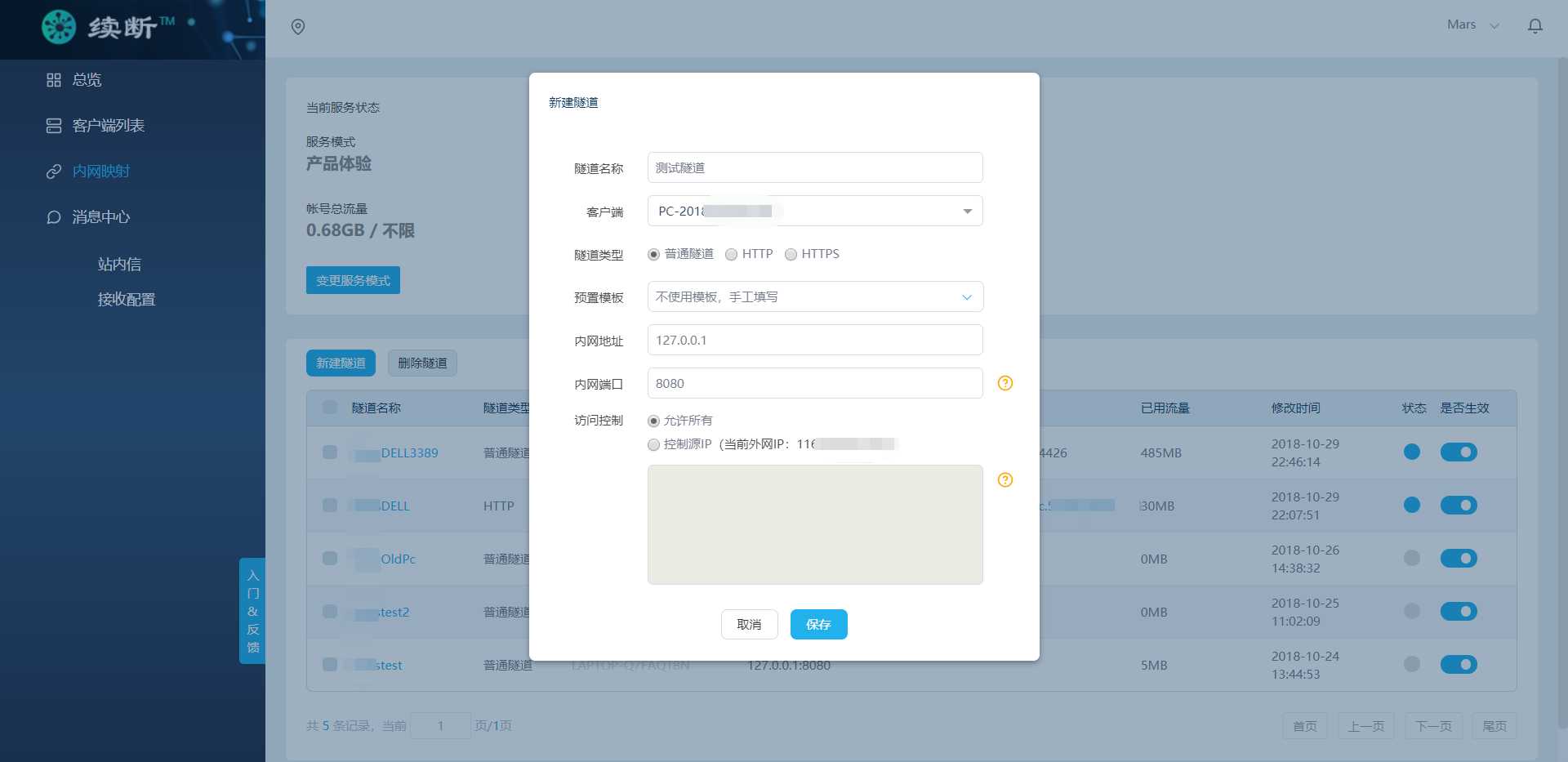Click the 隧道名称 input field
The width and height of the screenshot is (1568, 762).
(815, 167)
